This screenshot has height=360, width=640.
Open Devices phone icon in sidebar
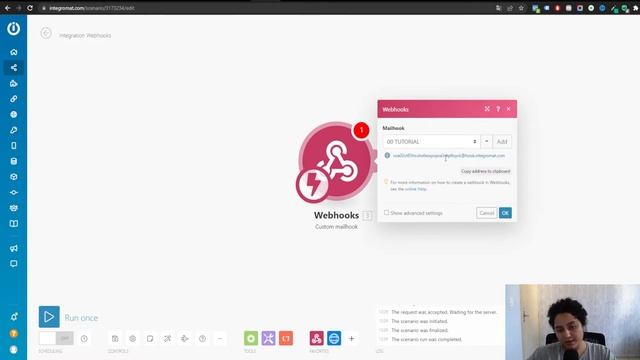coord(13,146)
